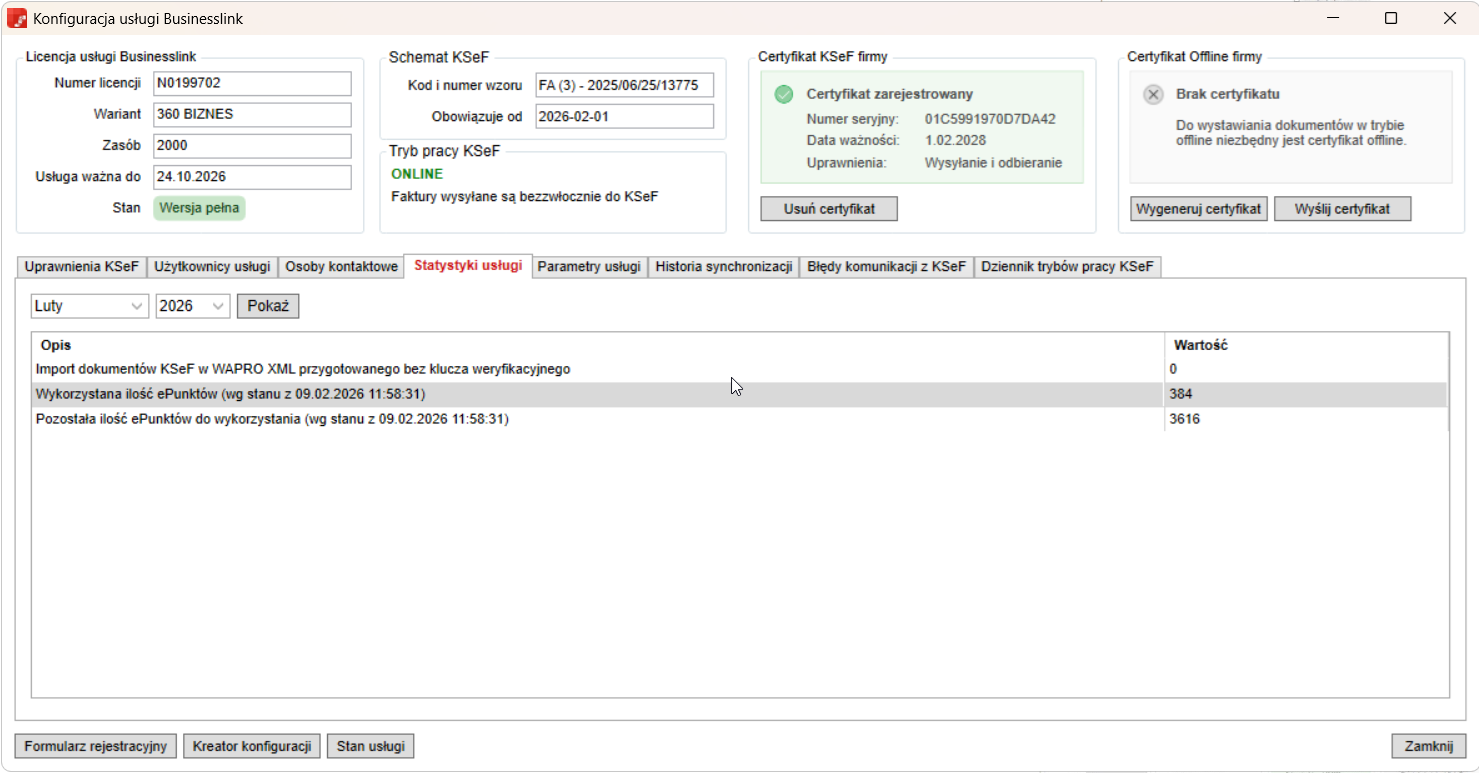
Task: Launch the Kreator konfiguracji
Action: (x=252, y=746)
